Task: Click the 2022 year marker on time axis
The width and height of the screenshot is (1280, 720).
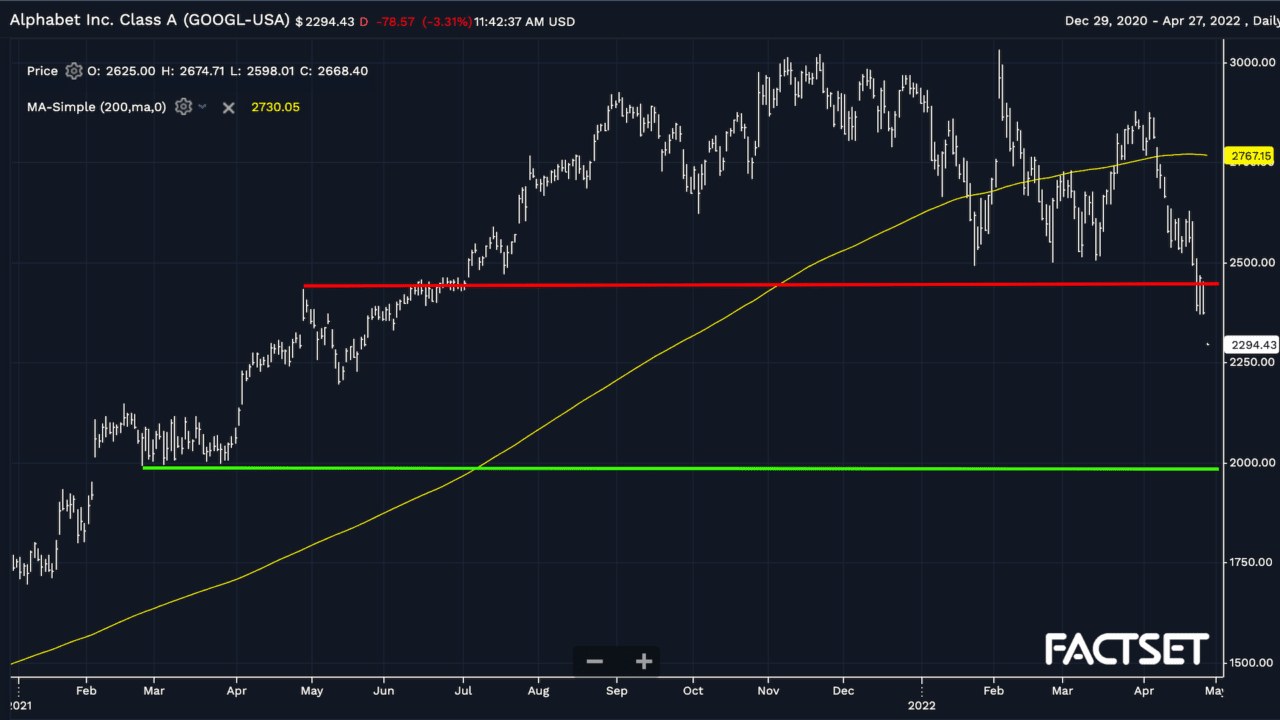Action: point(921,703)
